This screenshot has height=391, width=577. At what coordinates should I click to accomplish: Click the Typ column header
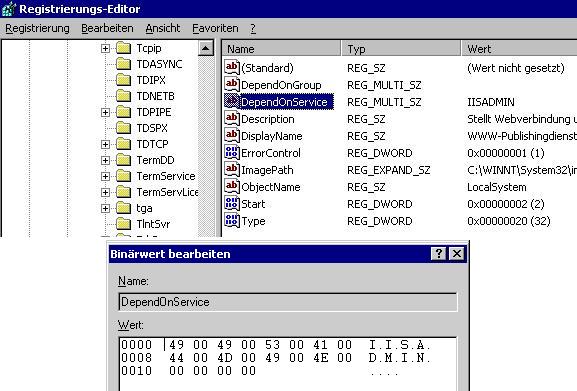tap(401, 49)
